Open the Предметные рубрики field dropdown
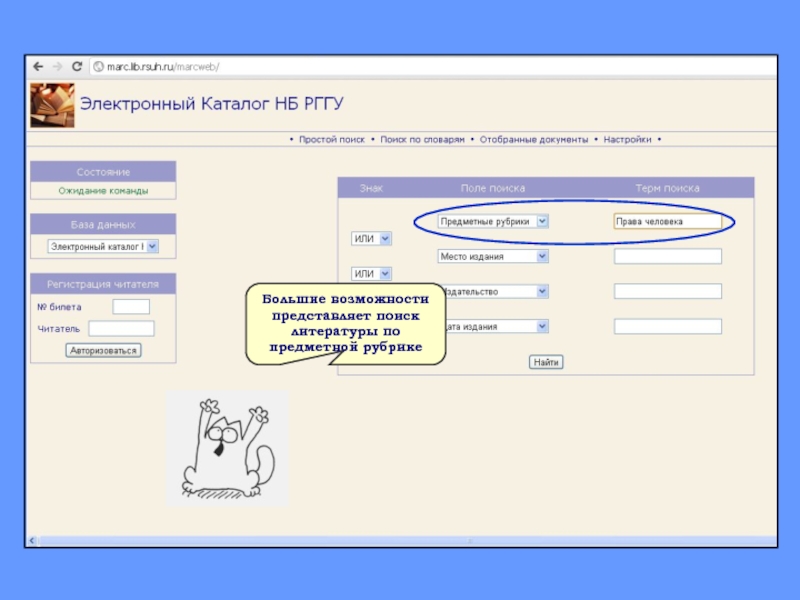This screenshot has width=800, height=600. pos(493,221)
